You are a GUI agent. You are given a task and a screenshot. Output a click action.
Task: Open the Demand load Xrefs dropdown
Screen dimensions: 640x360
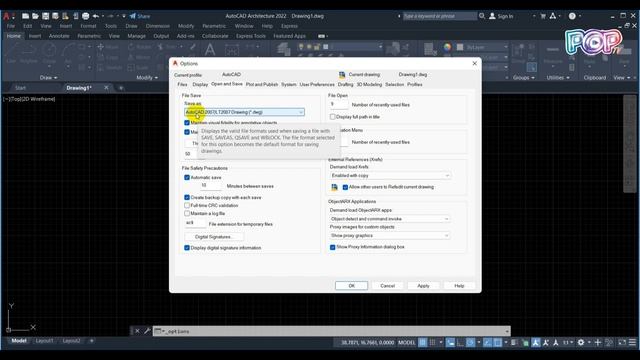coord(390,176)
